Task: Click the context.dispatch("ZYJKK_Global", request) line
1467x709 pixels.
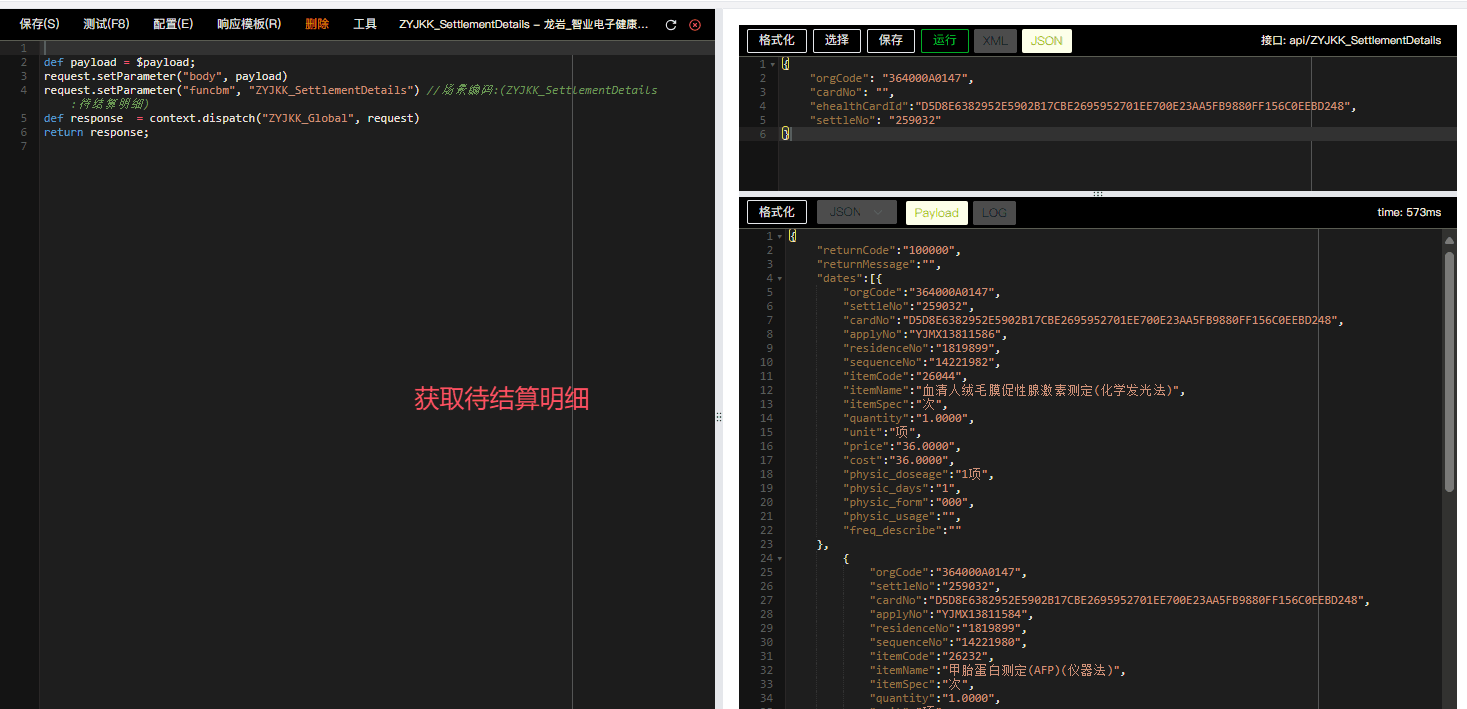Action: (232, 118)
